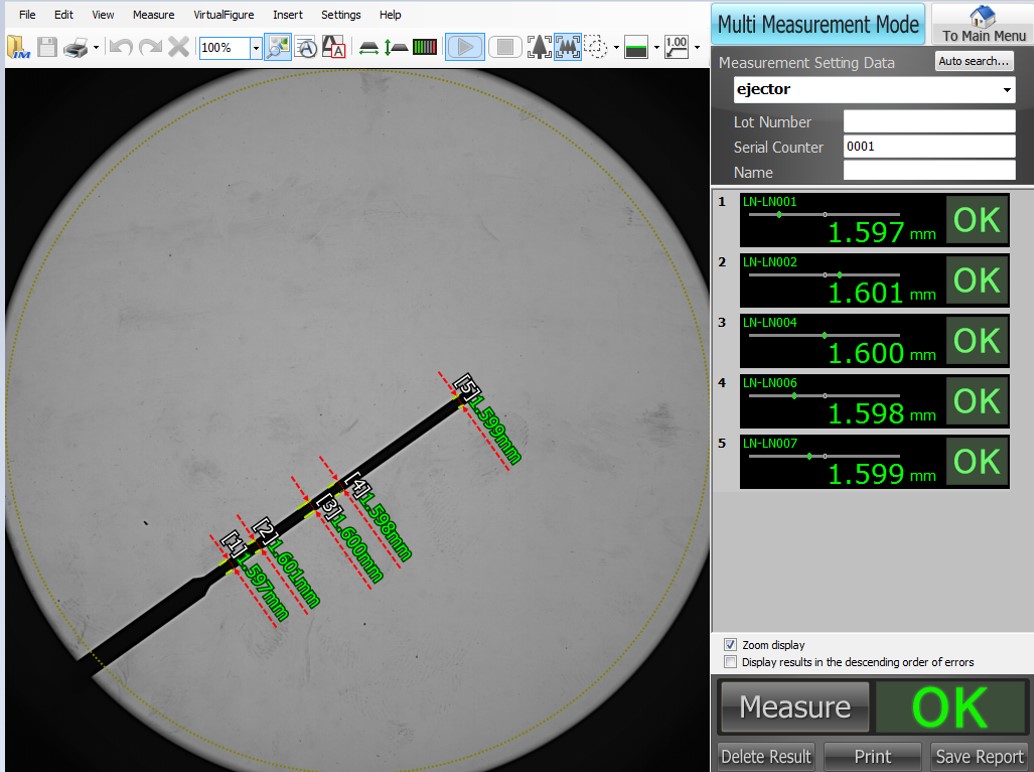
Task: Toggle the Zoom display checkbox
Action: click(x=730, y=645)
